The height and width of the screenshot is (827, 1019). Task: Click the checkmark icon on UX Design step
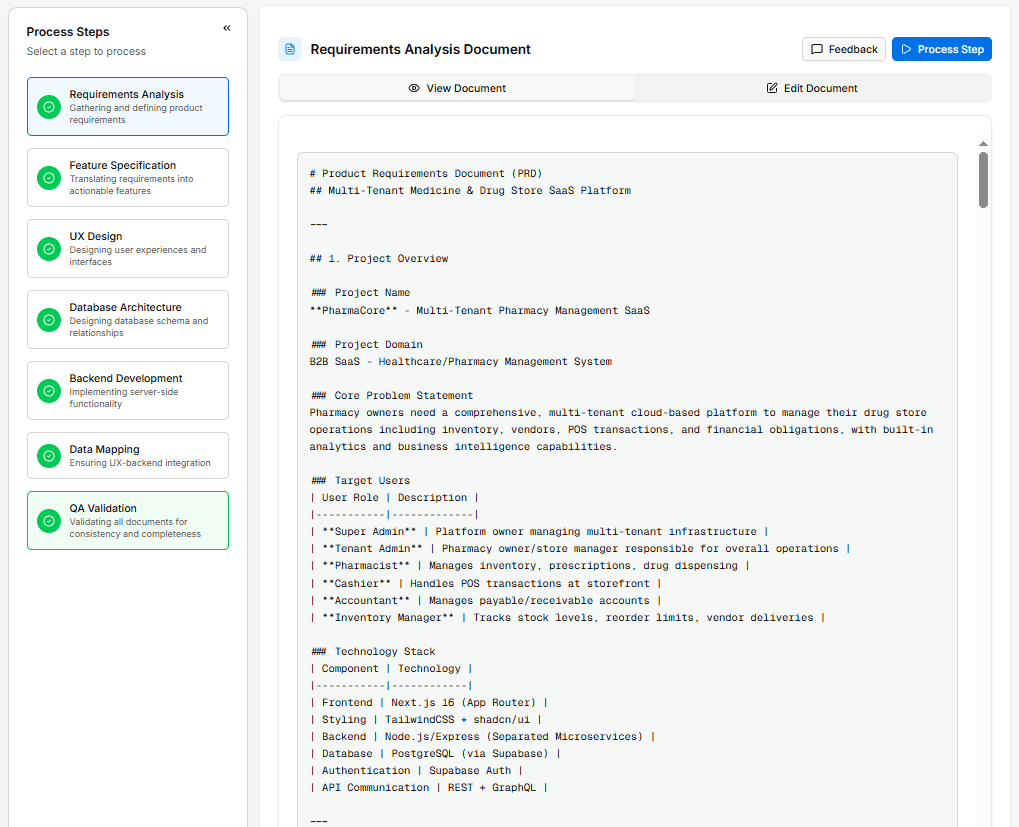(48, 247)
